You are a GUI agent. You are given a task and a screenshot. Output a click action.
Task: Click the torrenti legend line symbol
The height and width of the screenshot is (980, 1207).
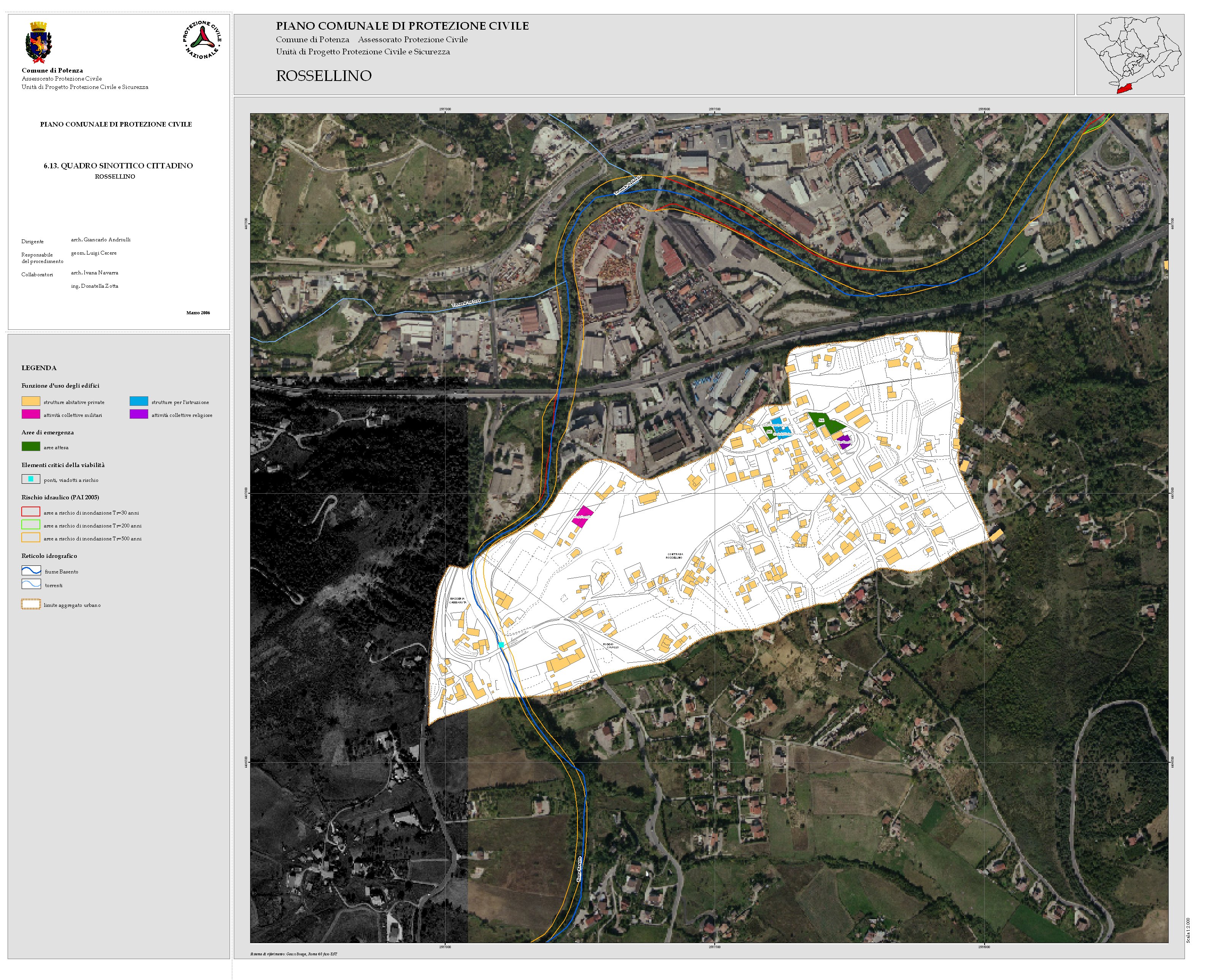pos(31,584)
